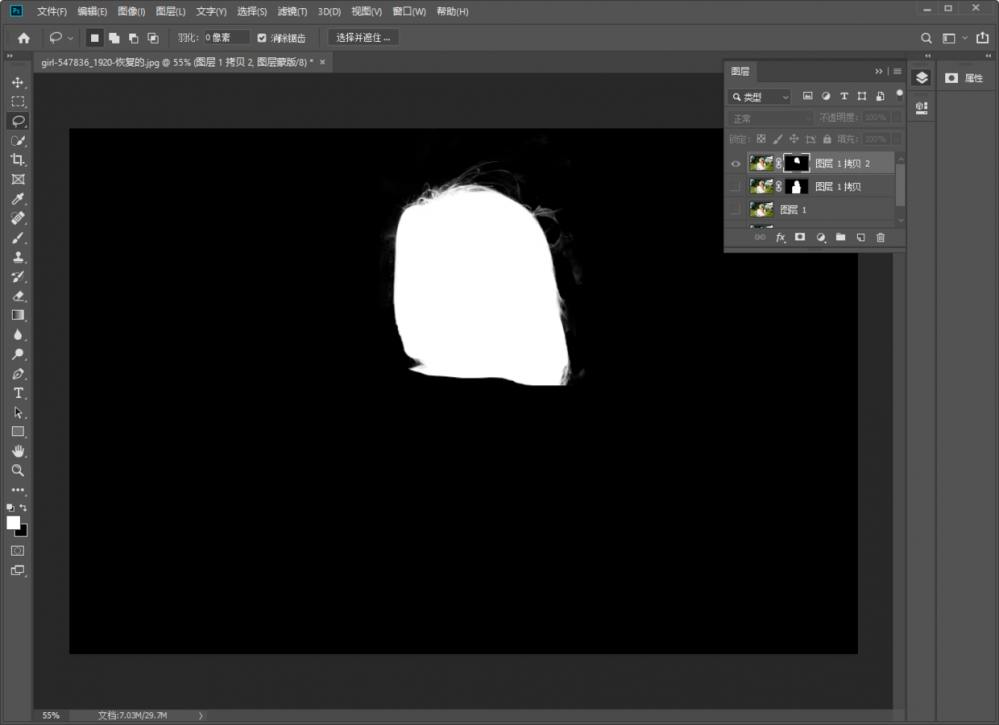This screenshot has height=725, width=999.
Task: Create a new layer group folder
Action: (840, 238)
